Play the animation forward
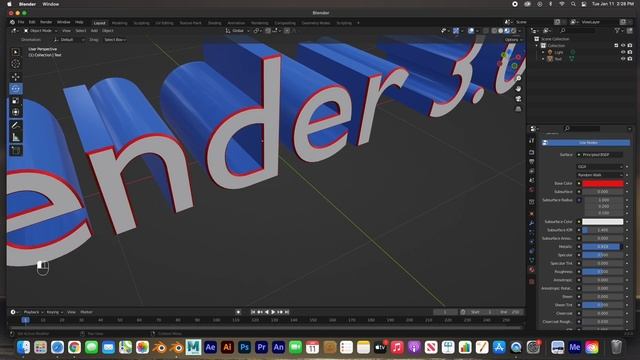 point(273,312)
